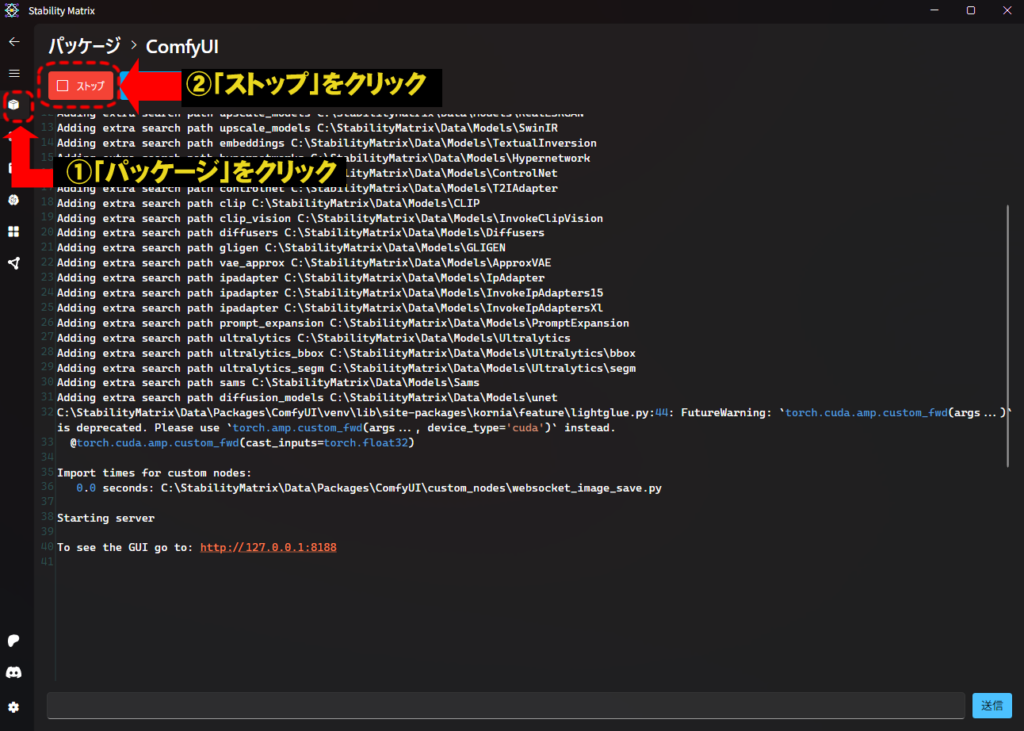Minimize the Stability Matrix window
Viewport: 1024px width, 731px height.
(935, 10)
